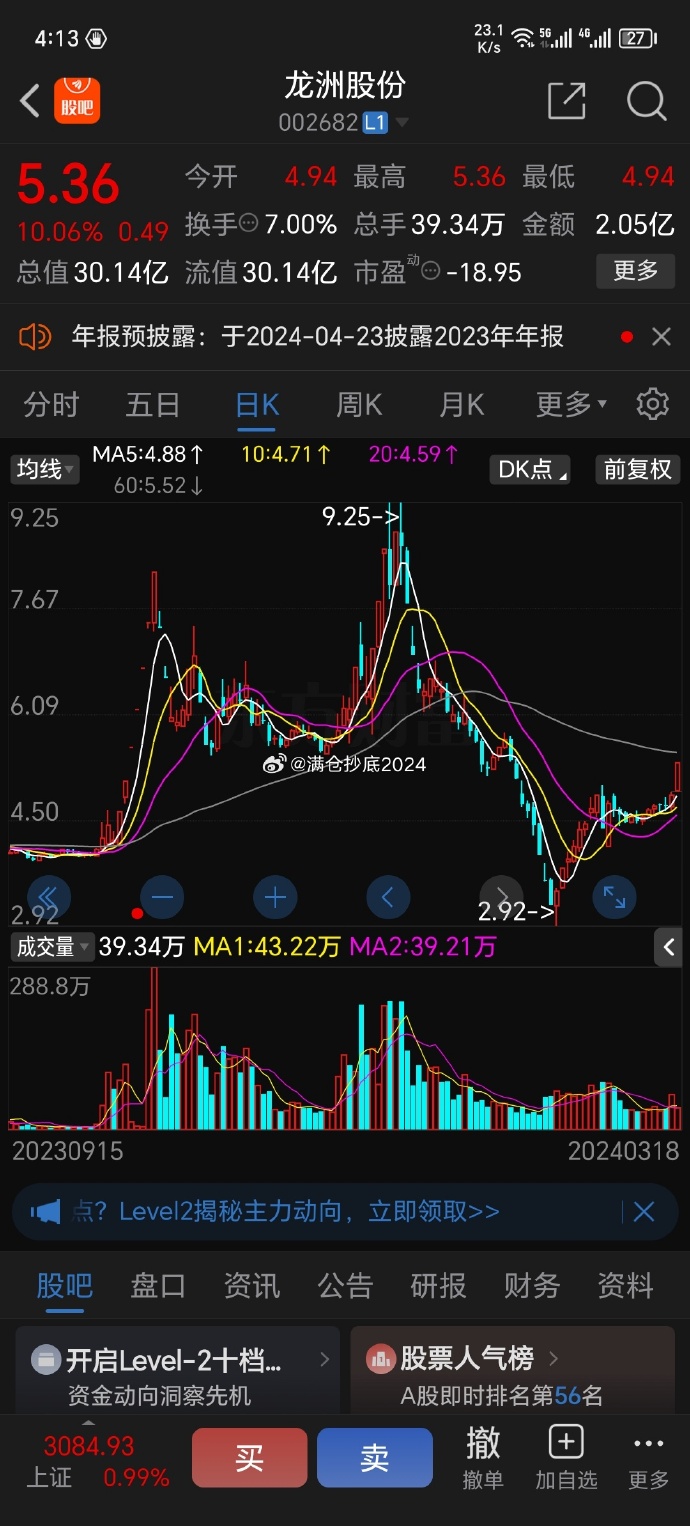Open the 财务 section tab
The height and width of the screenshot is (1526, 690).
click(x=531, y=1285)
